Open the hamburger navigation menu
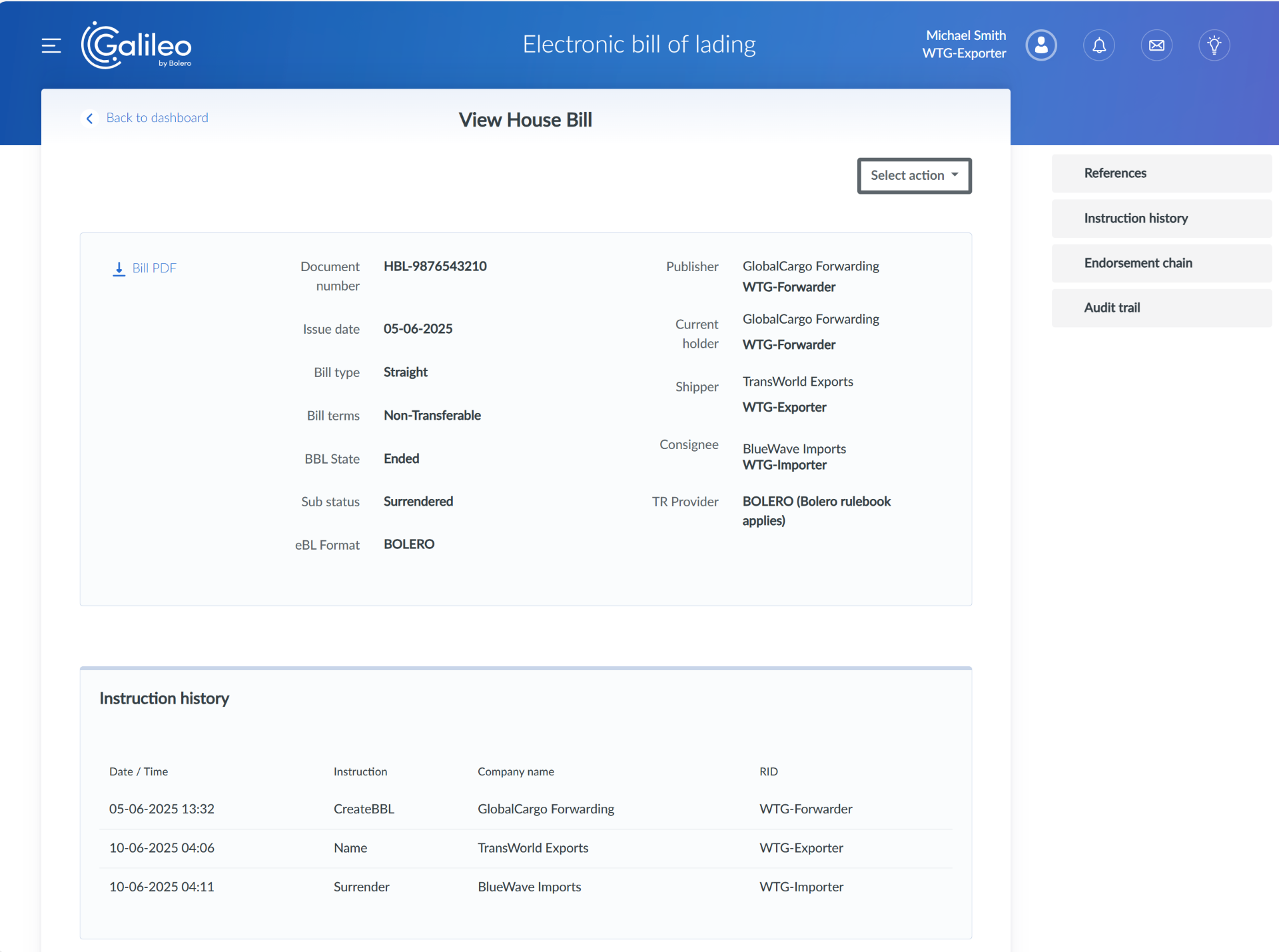 pyautogui.click(x=51, y=45)
